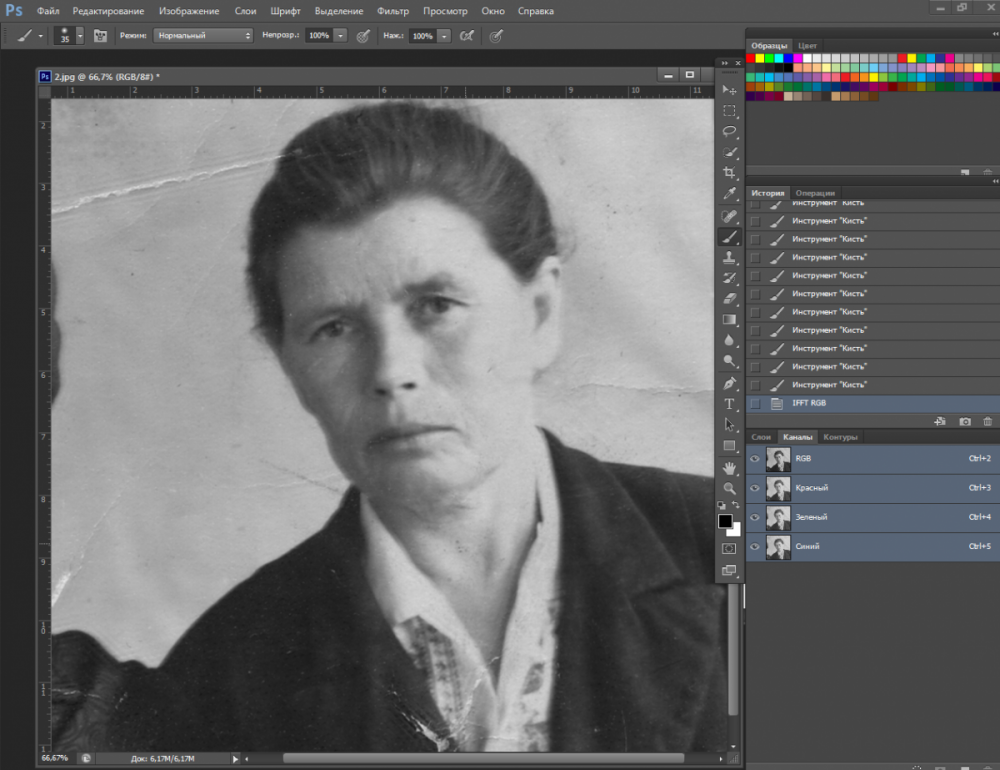This screenshot has height=770, width=1000.
Task: Click the black foreground color swatch
Action: 725,521
